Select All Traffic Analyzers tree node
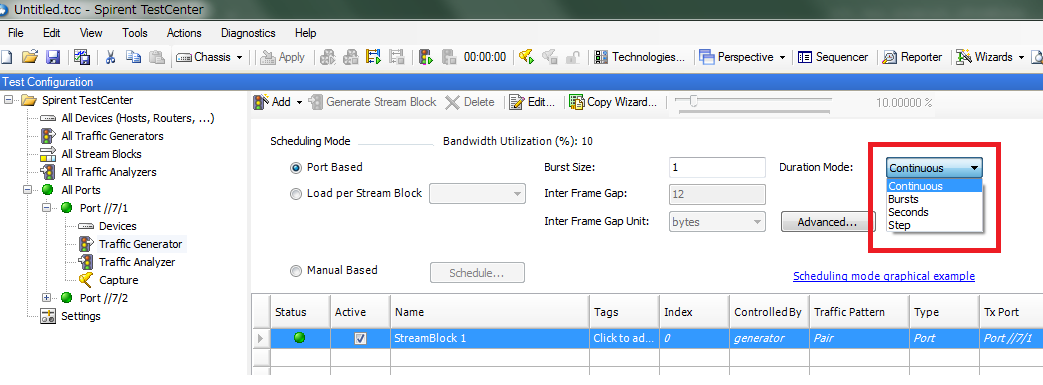The width and height of the screenshot is (1043, 385). click(108, 172)
